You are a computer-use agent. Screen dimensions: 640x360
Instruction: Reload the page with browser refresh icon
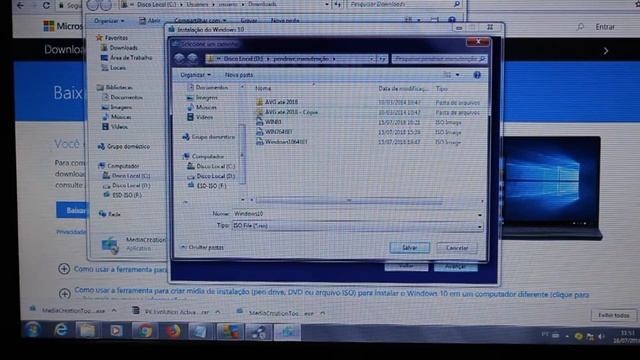pyautogui.click(x=46, y=5)
